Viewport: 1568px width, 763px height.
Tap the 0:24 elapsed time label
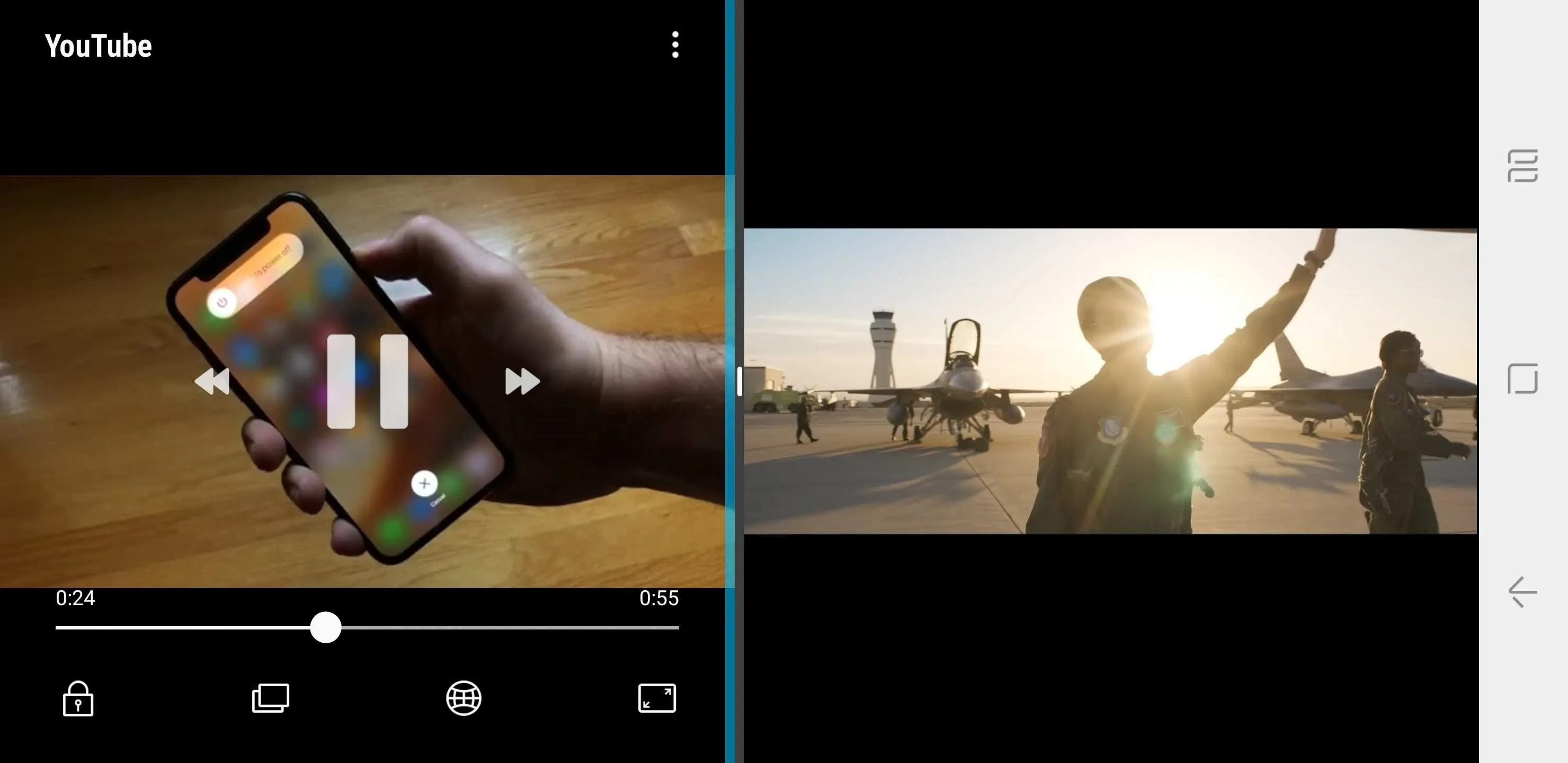(x=75, y=598)
